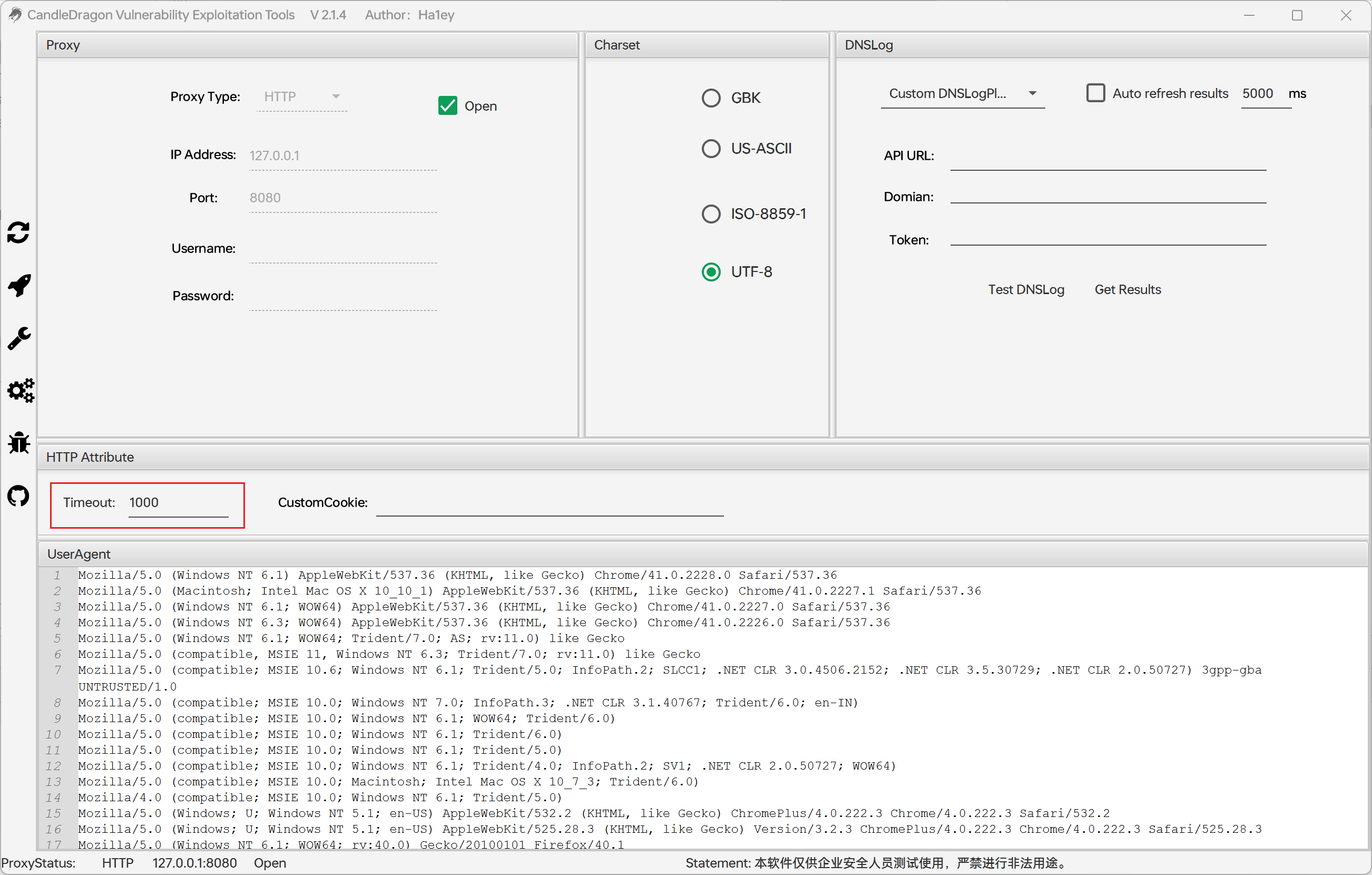Uncheck the proxy Open checkbox
The image size is (1372, 875).
[447, 106]
